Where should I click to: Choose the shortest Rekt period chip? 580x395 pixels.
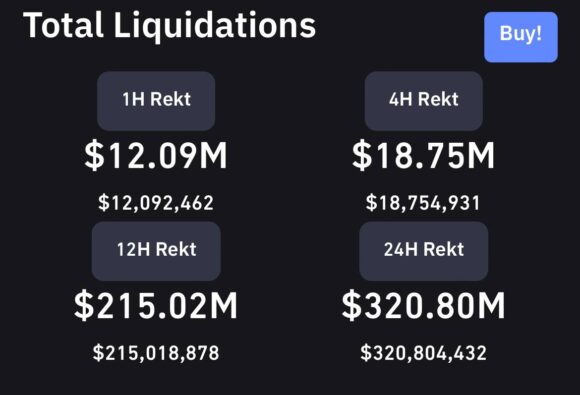(156, 101)
